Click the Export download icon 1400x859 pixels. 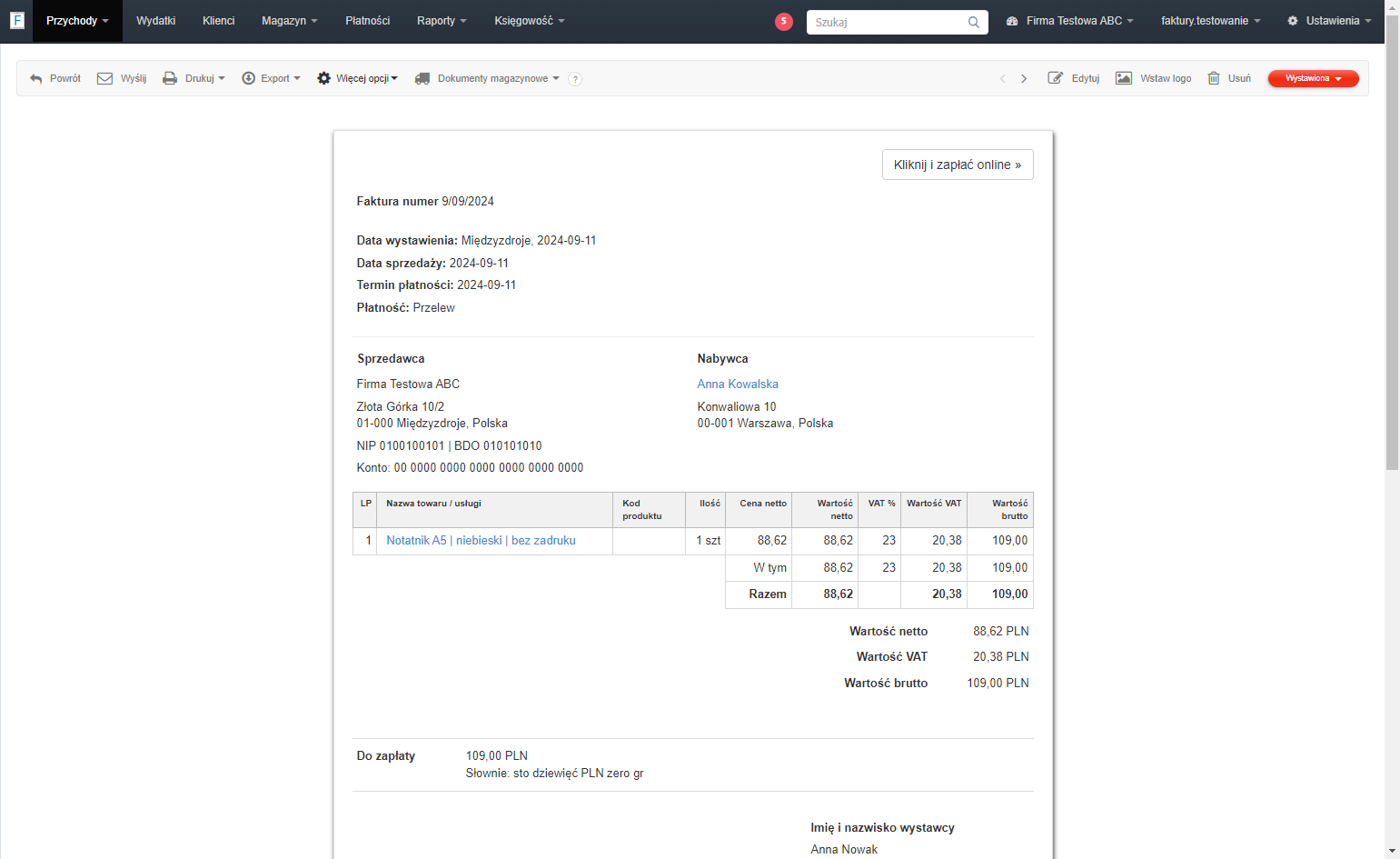coord(248,79)
